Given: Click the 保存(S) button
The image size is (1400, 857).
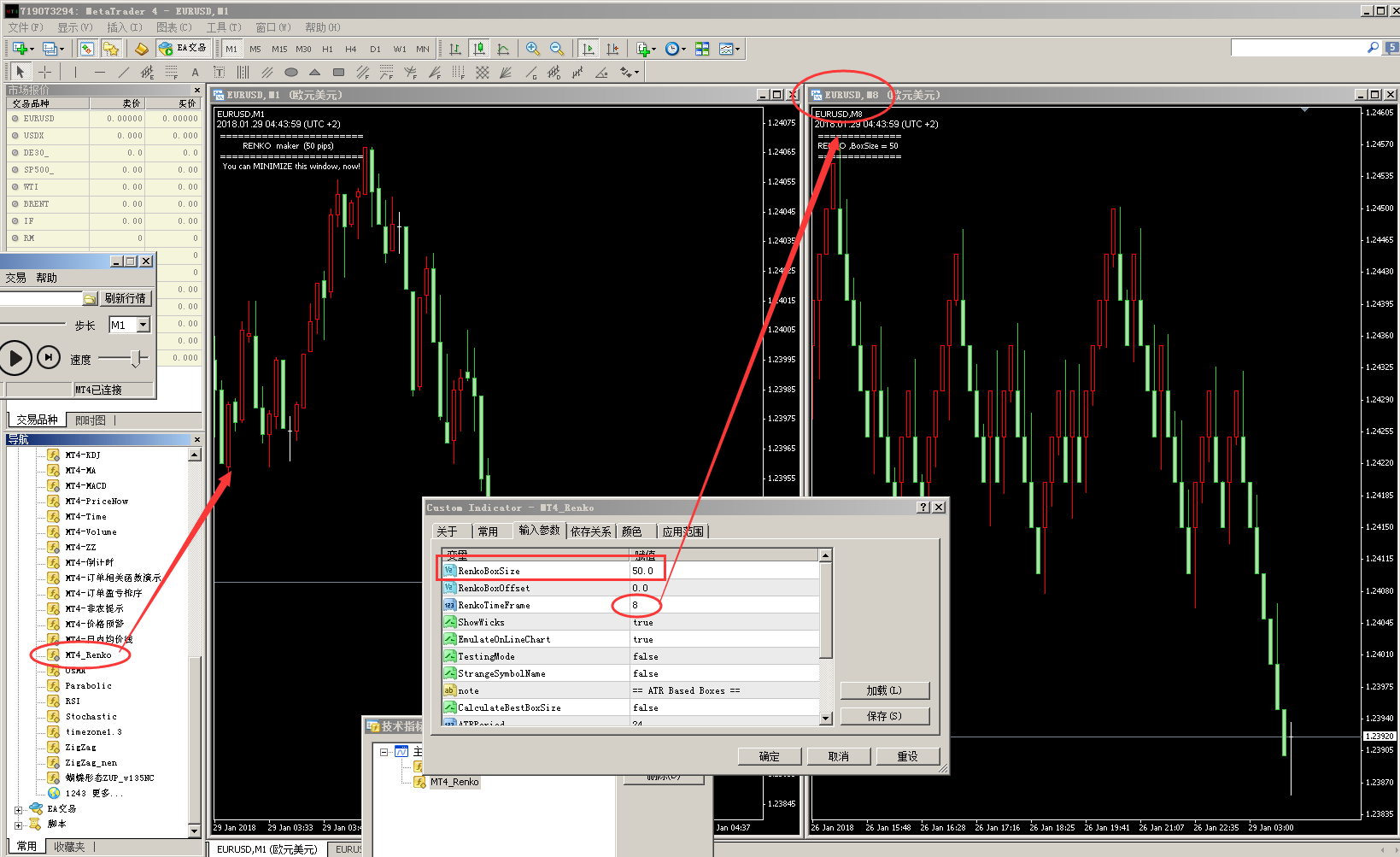Looking at the screenshot, I should coord(885,716).
